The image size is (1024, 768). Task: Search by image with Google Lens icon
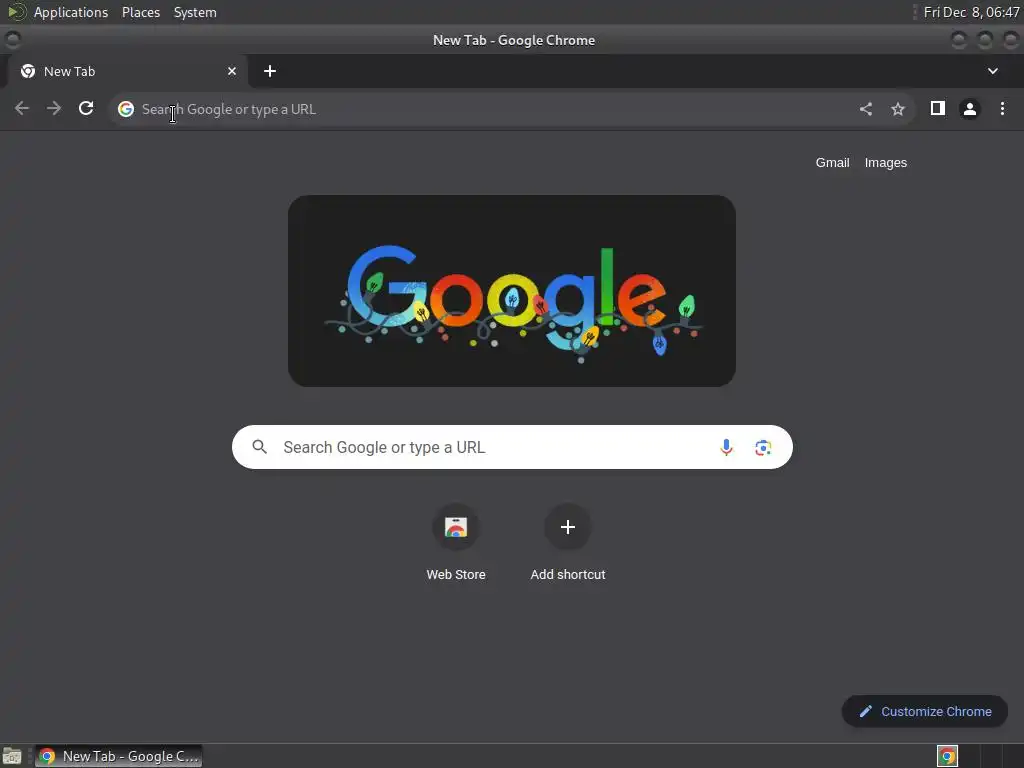coord(763,447)
